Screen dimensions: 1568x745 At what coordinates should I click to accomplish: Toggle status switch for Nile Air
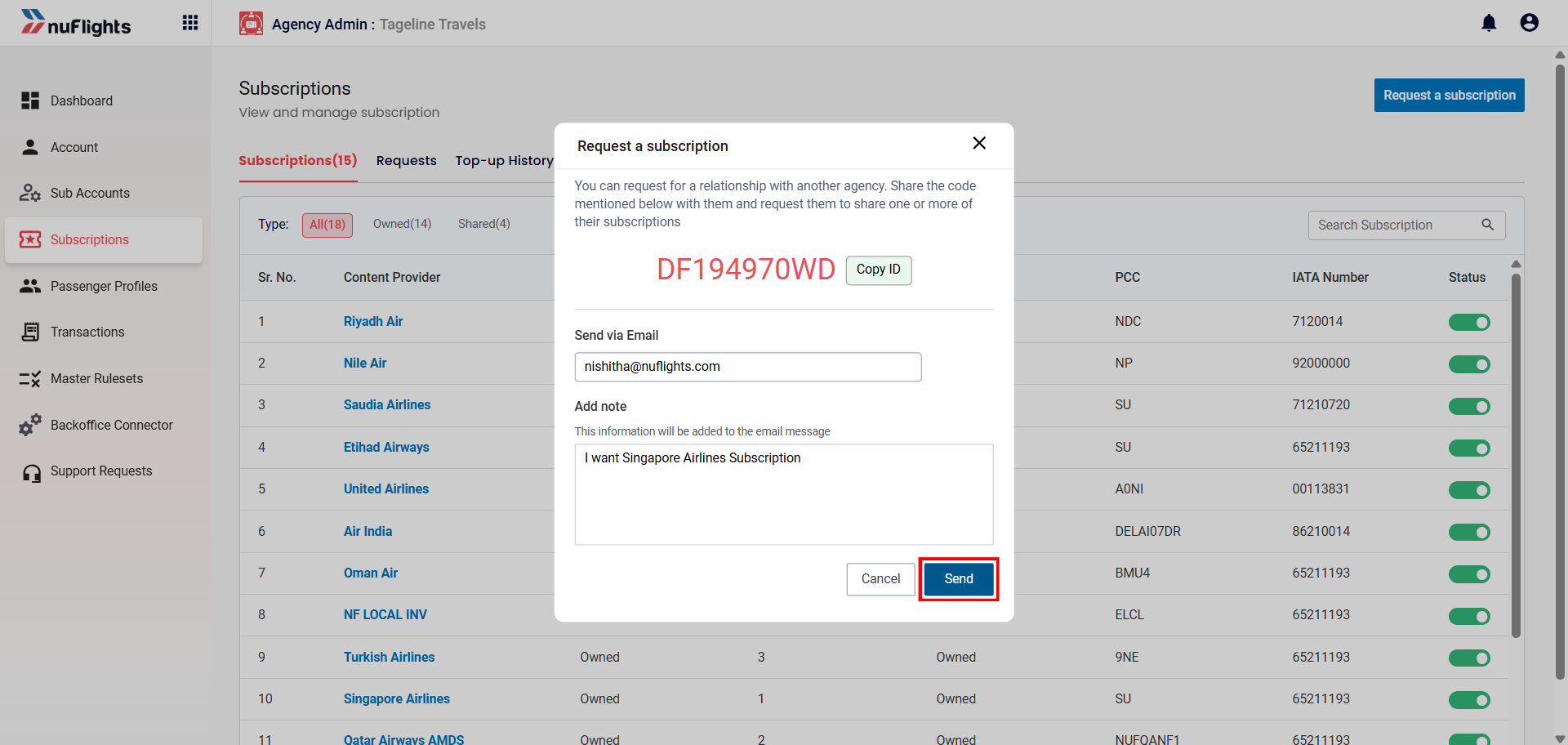point(1469,364)
